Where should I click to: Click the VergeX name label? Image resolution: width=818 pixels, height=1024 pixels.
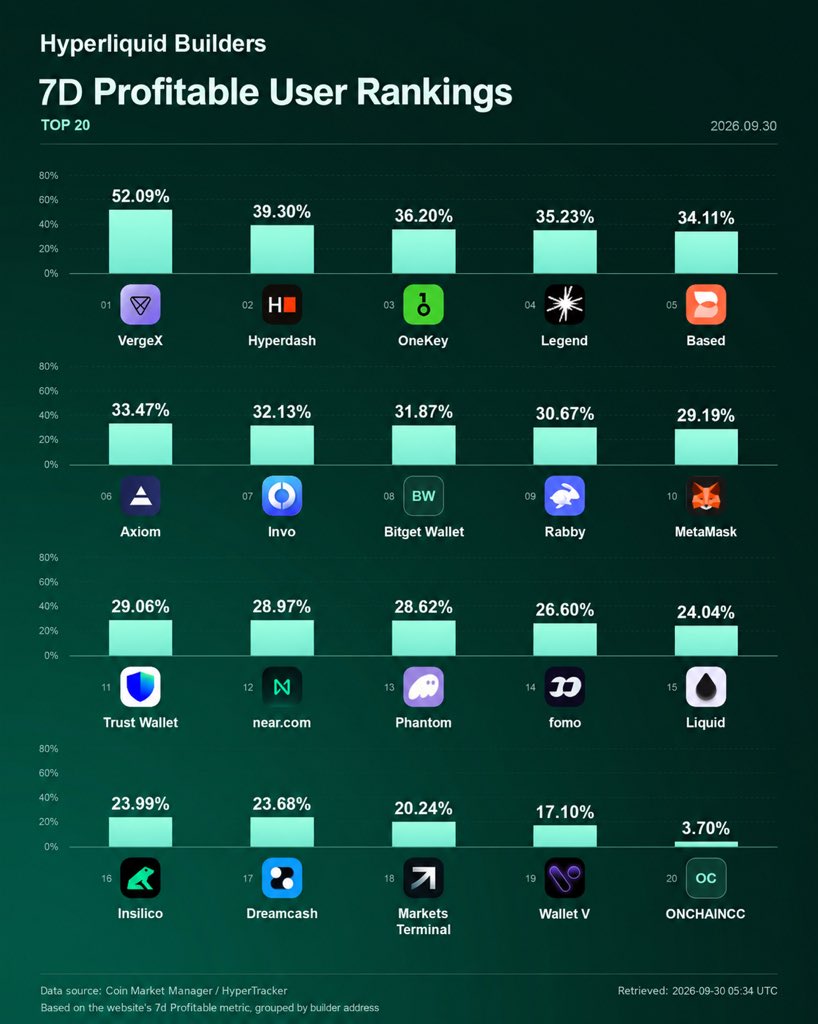(140, 341)
